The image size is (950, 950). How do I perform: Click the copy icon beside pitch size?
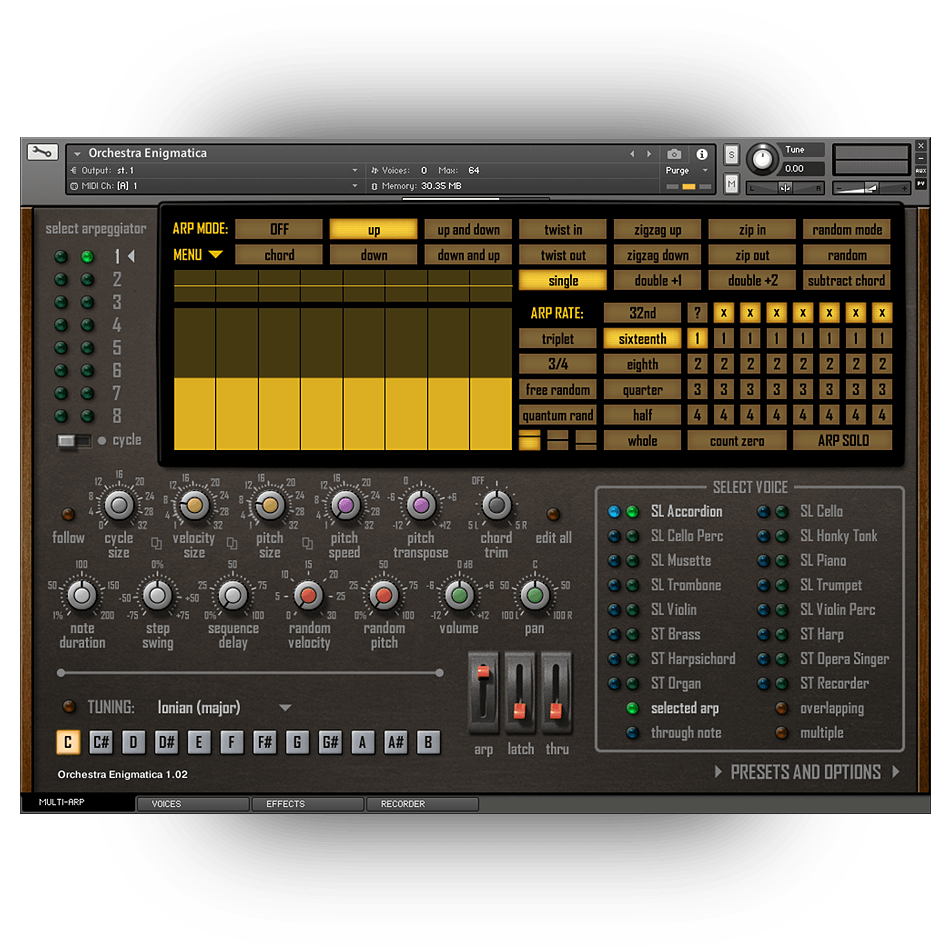pos(308,542)
